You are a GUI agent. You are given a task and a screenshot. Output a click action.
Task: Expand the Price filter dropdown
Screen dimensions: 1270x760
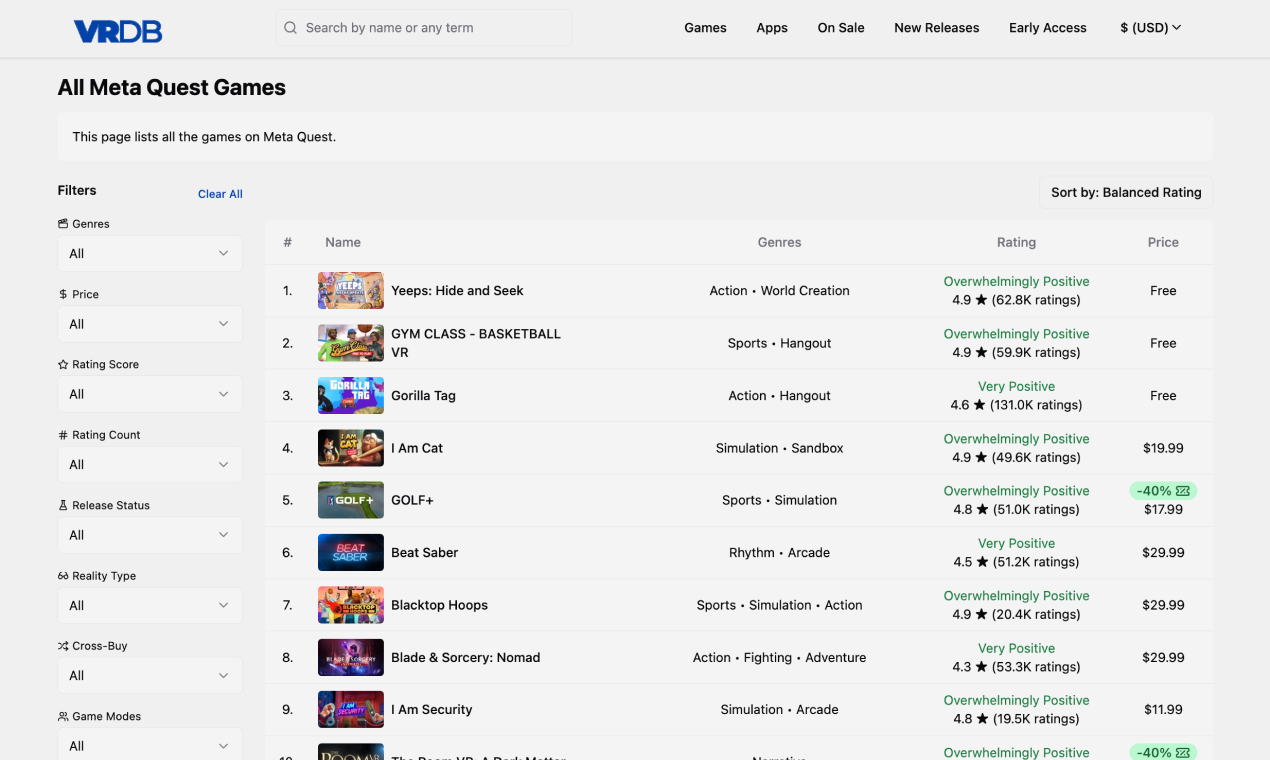150,324
